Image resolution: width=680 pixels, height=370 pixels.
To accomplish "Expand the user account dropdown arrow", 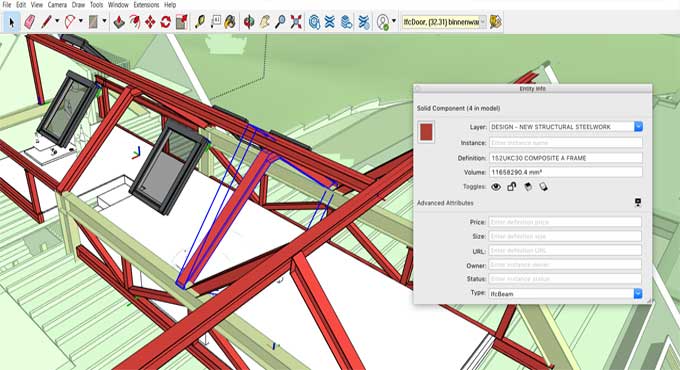I will [x=394, y=21].
